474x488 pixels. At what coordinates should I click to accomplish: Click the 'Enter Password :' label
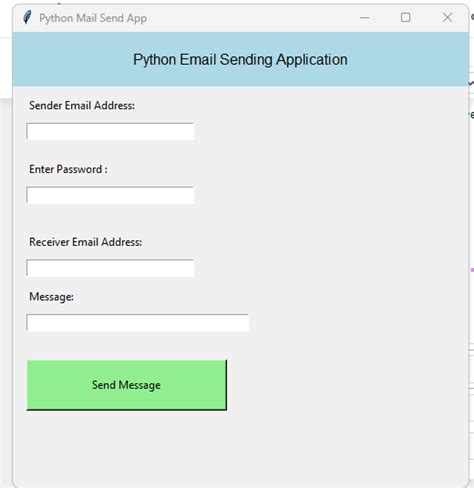pyautogui.click(x=68, y=169)
